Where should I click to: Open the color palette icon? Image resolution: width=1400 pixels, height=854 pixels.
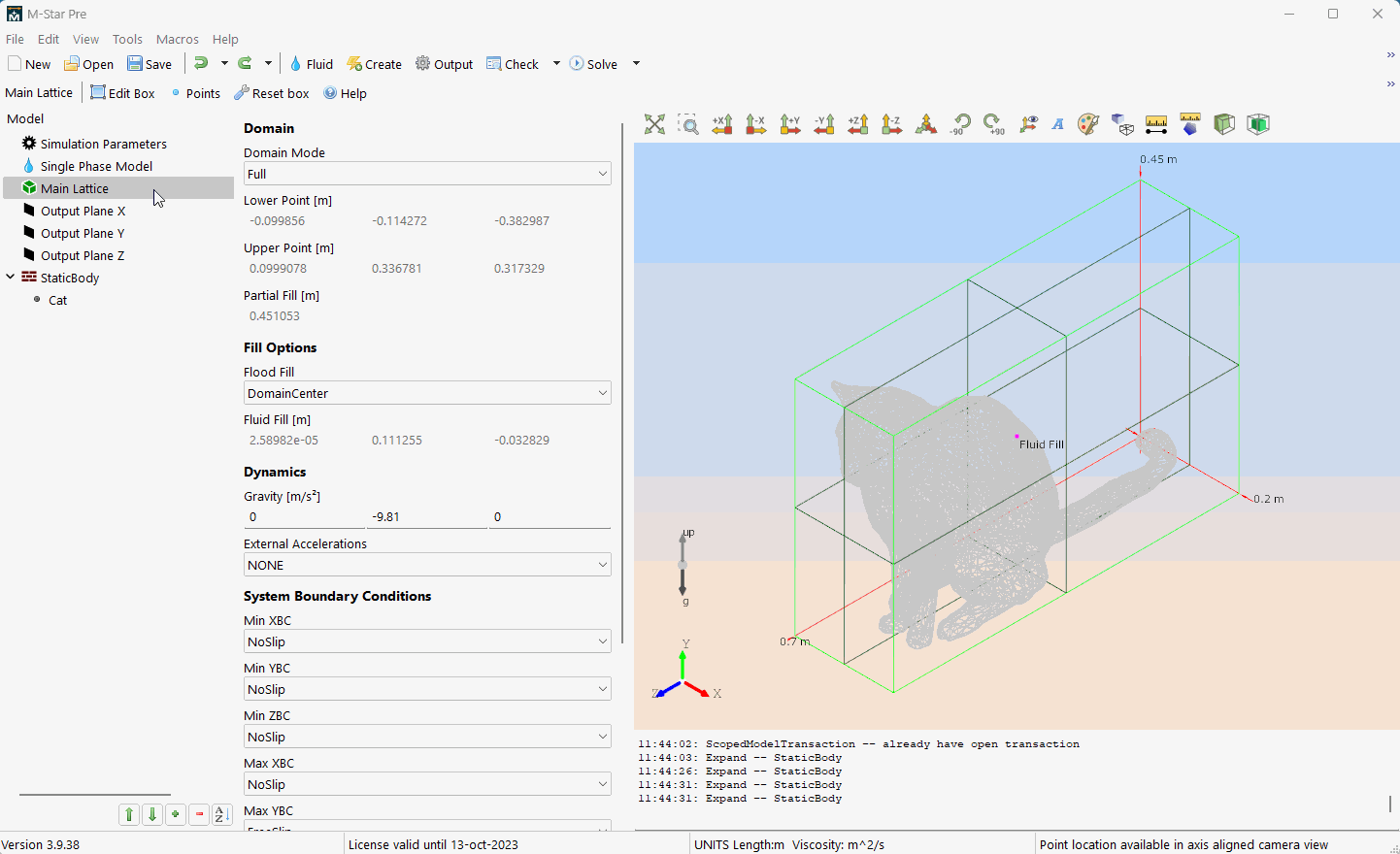coord(1088,124)
